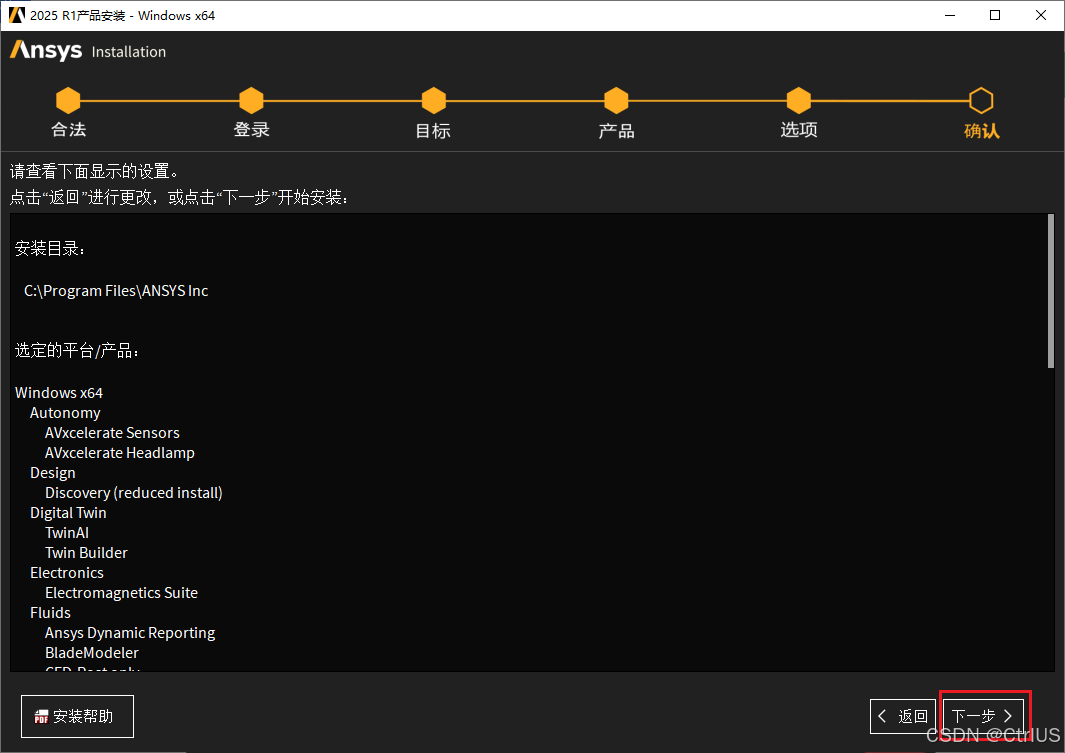
Task: Click the 选定的平台/产品 heading text
Action: click(77, 350)
